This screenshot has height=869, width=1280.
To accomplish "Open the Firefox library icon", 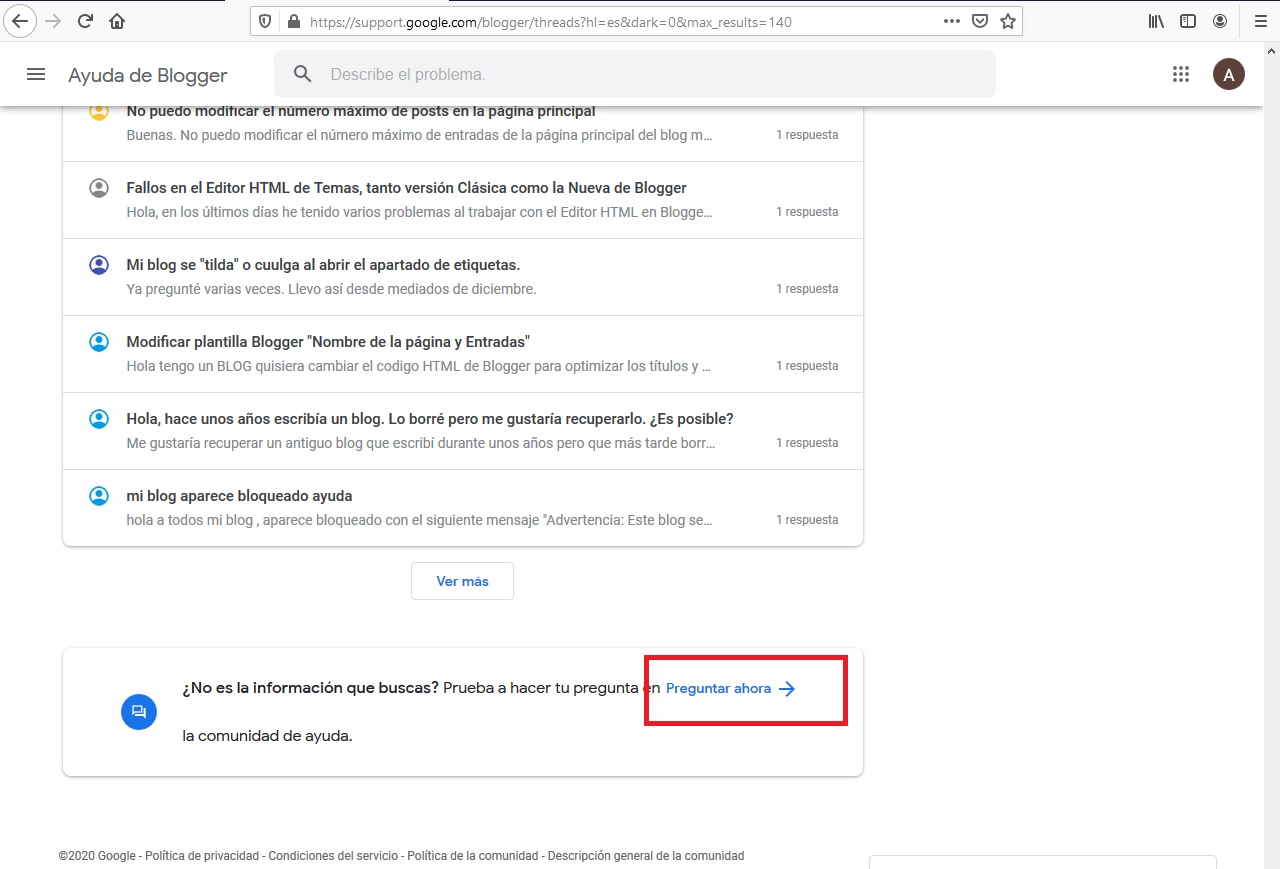I will (x=1156, y=21).
